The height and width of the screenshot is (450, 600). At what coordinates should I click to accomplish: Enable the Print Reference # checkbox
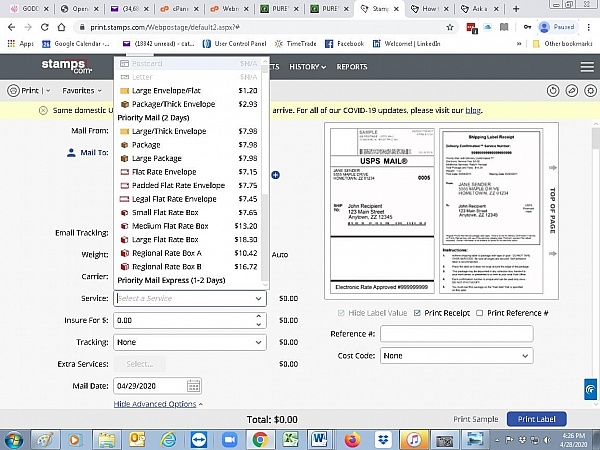click(x=481, y=313)
